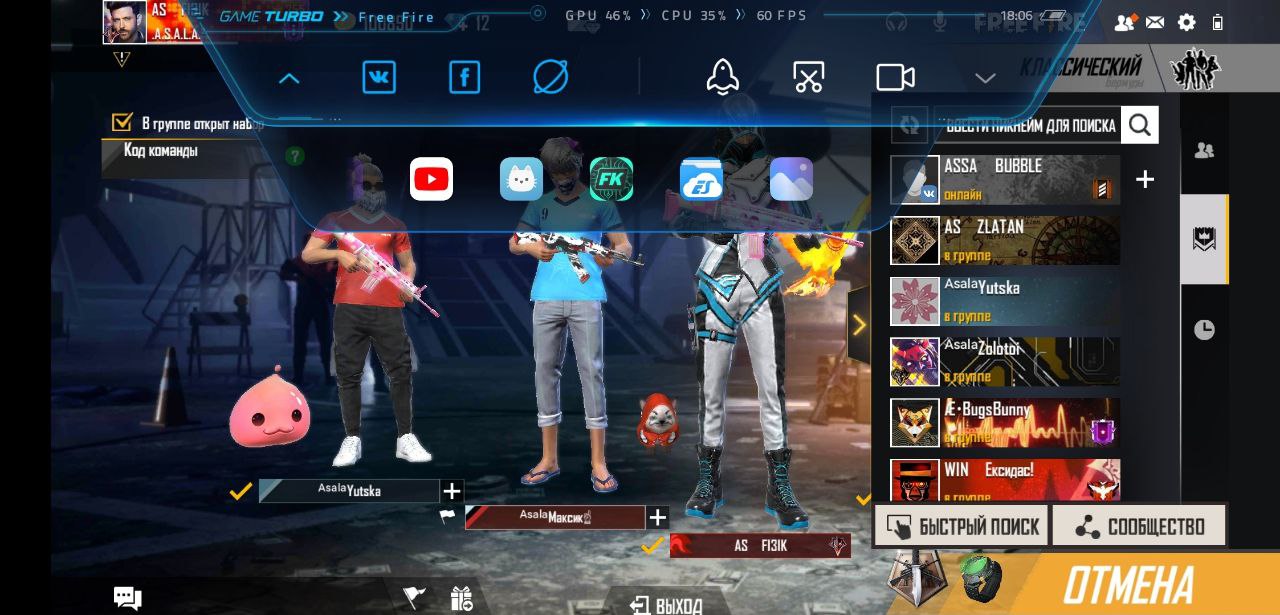Open the lobby chat icon
This screenshot has height=615, width=1280.
[127, 598]
